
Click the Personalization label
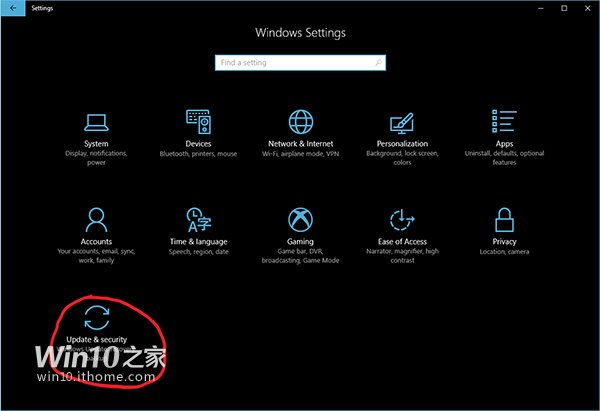402,144
